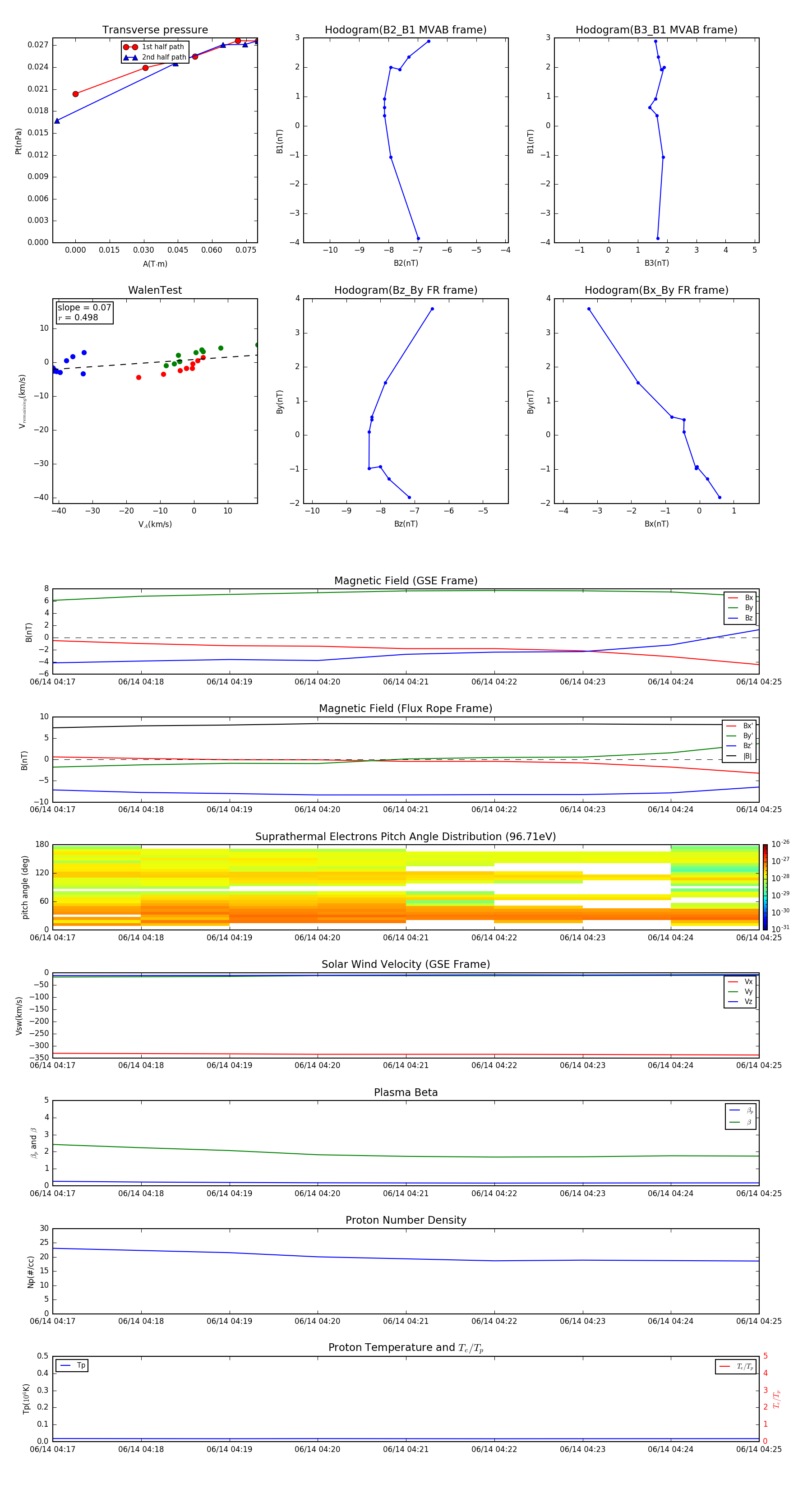Image resolution: width=812 pixels, height=1489 pixels.
Task: Click the "V_A(km/s)" x-axis label
Action: [155, 524]
